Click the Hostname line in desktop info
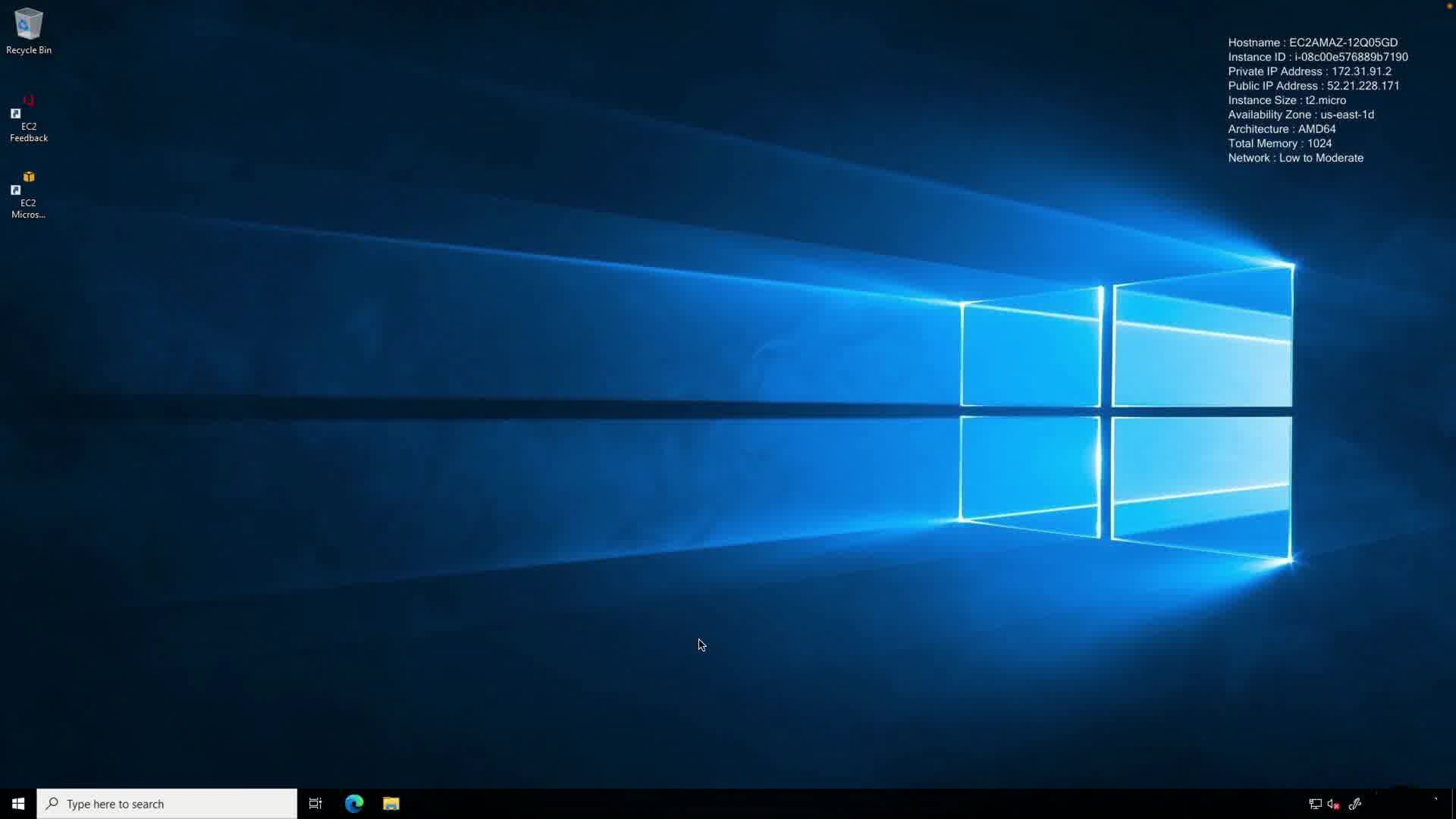 pos(1312,43)
